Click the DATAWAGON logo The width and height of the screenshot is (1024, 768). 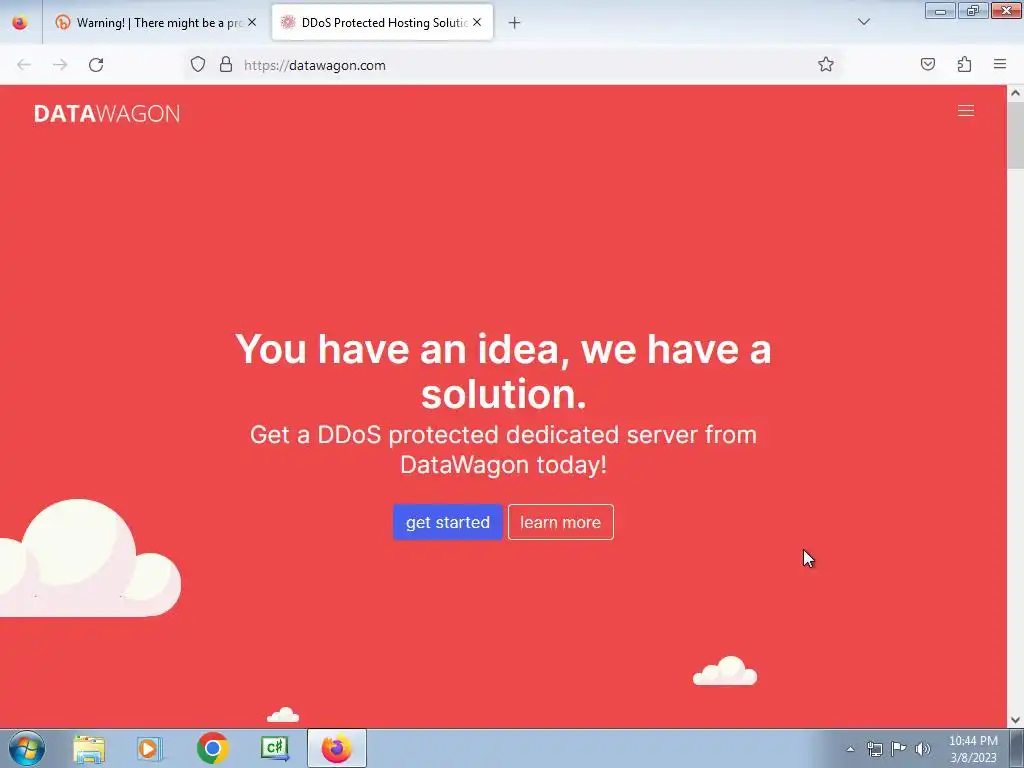pos(107,114)
